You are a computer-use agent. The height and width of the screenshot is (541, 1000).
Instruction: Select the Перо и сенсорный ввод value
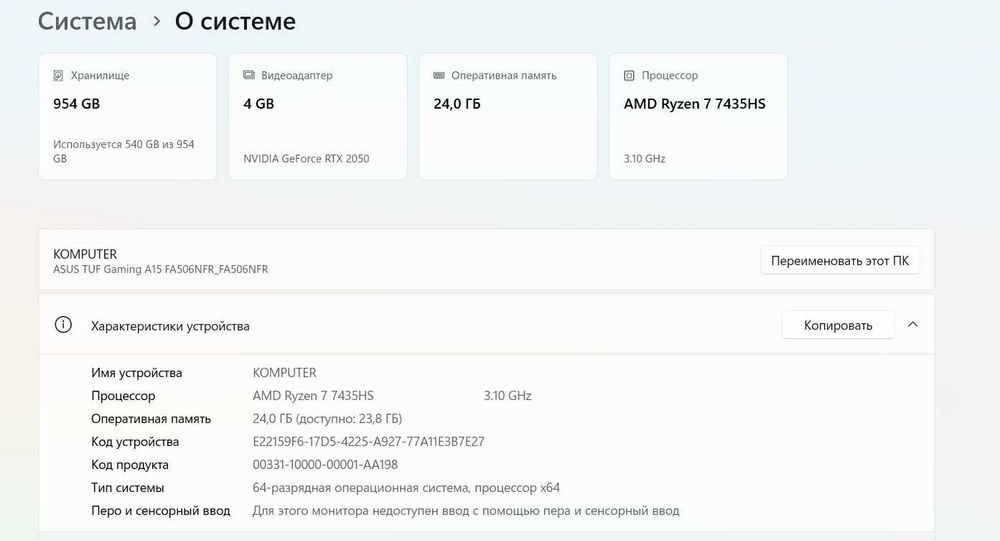coord(466,510)
